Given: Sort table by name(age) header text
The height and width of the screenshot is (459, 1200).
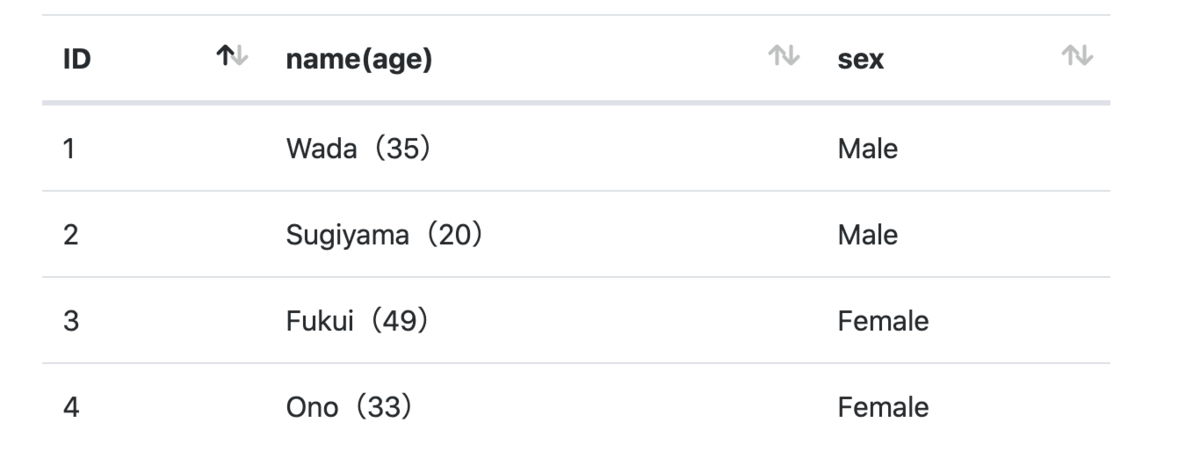Looking at the screenshot, I should 359,59.
